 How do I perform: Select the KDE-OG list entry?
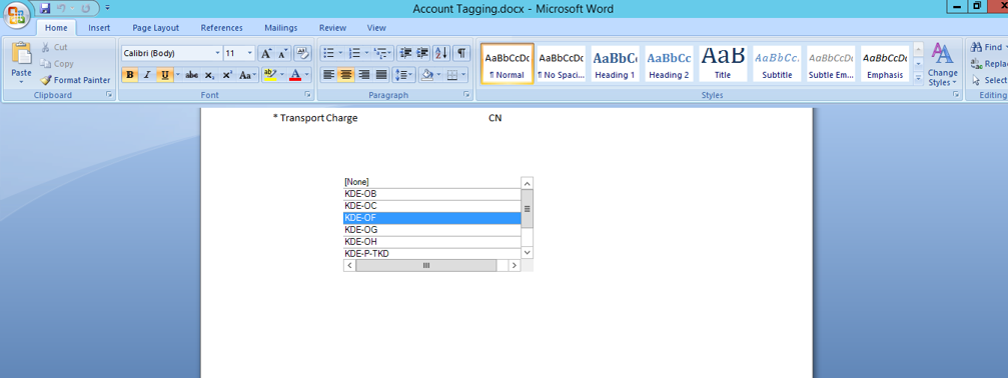tap(432, 230)
